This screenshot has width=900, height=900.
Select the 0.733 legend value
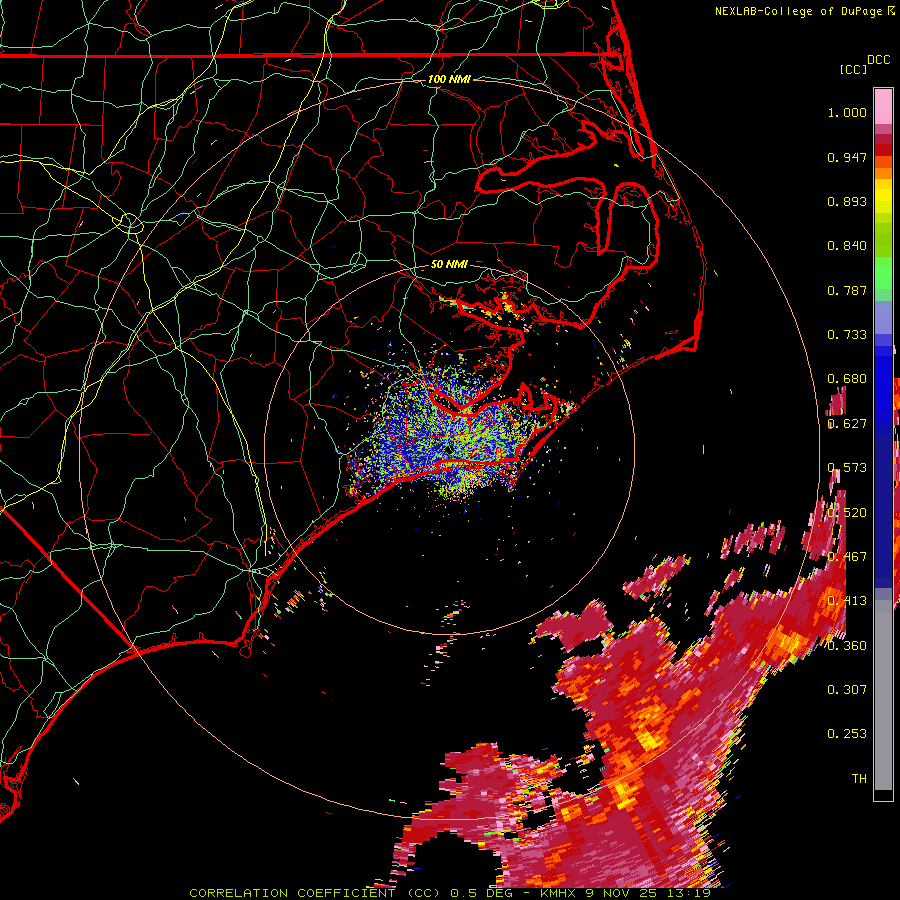click(x=847, y=335)
